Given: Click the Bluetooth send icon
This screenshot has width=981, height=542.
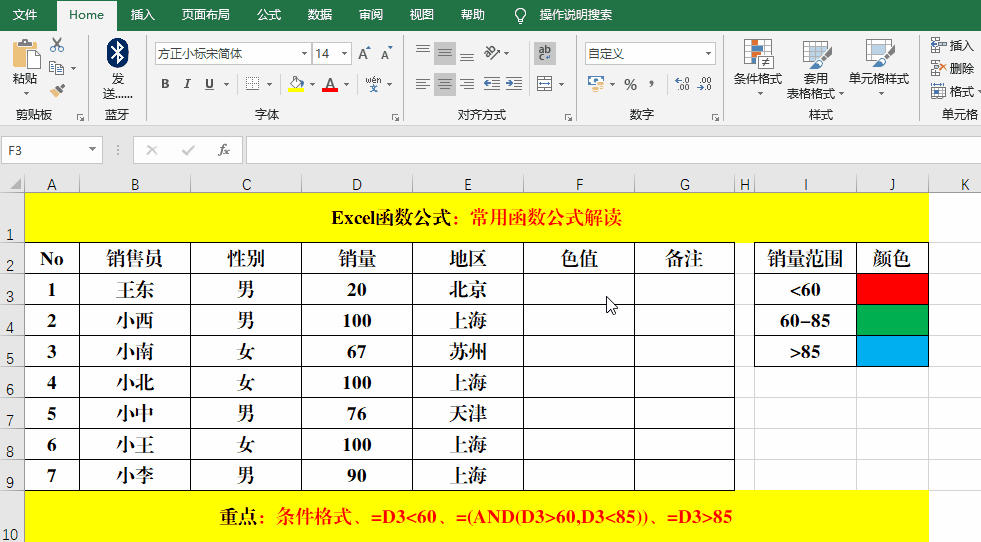Looking at the screenshot, I should [x=117, y=55].
